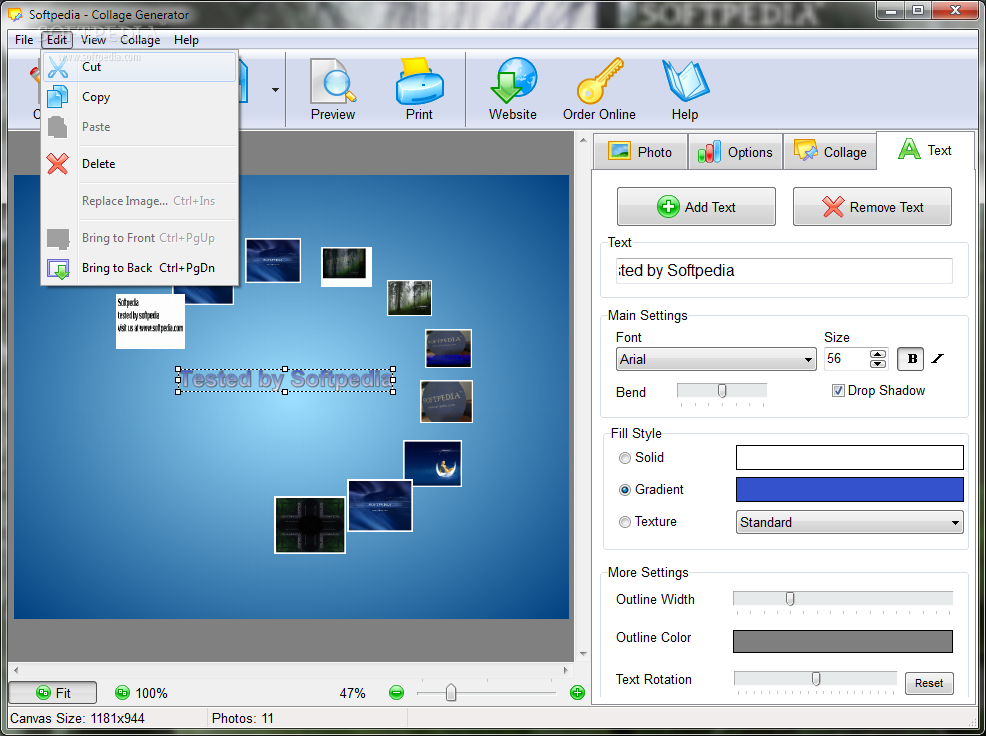
Task: Click the canvas vertical scrollbar down arrow
Action: pos(583,654)
